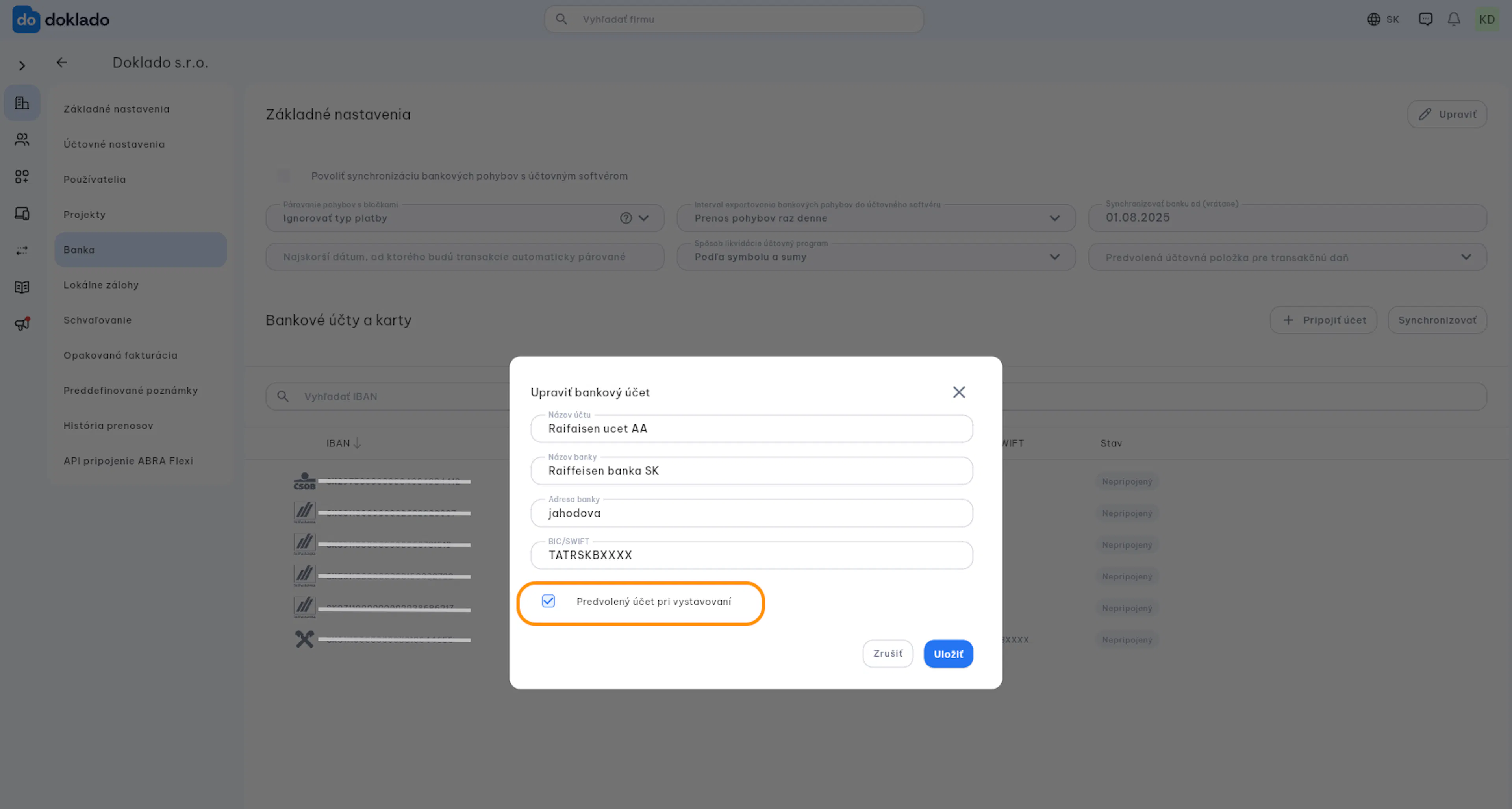This screenshot has height=809, width=1512.
Task: Click Nepripojený status in Raiffeisen row
Action: 1127,640
